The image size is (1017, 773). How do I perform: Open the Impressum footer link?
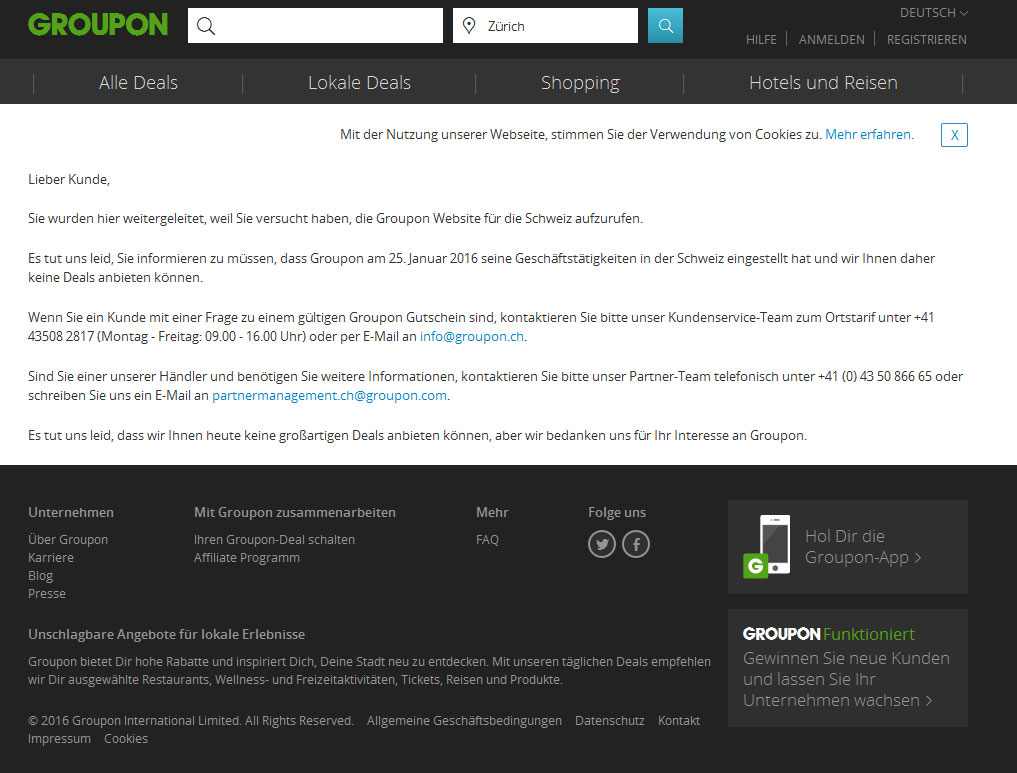pos(59,739)
